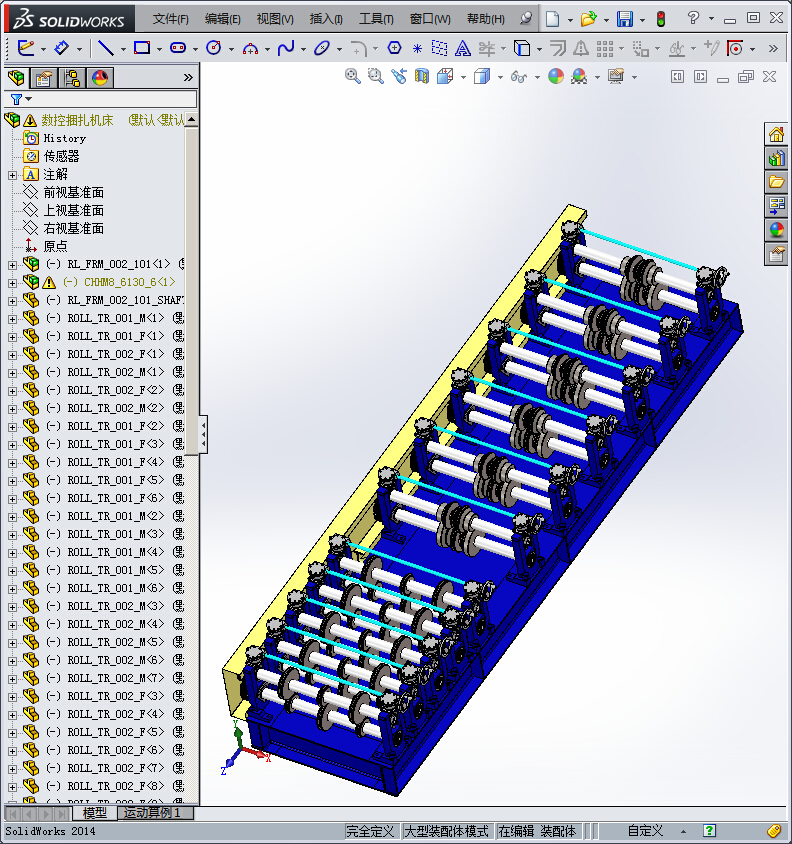This screenshot has height=844, width=792.
Task: Select the Slot sketch tool
Action: click(178, 48)
